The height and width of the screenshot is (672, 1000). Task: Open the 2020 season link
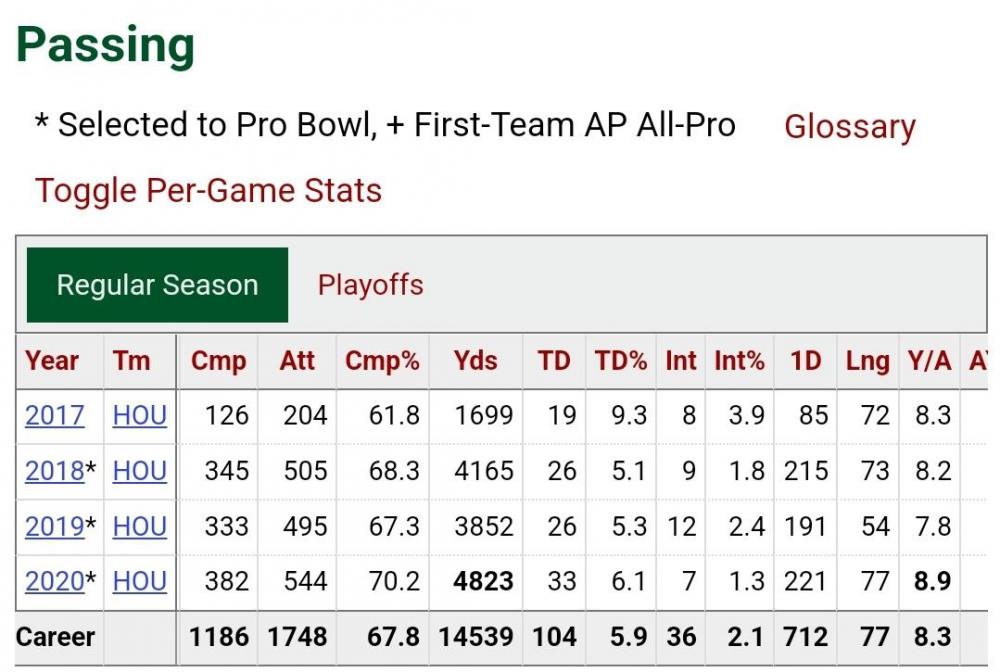pos(55,581)
